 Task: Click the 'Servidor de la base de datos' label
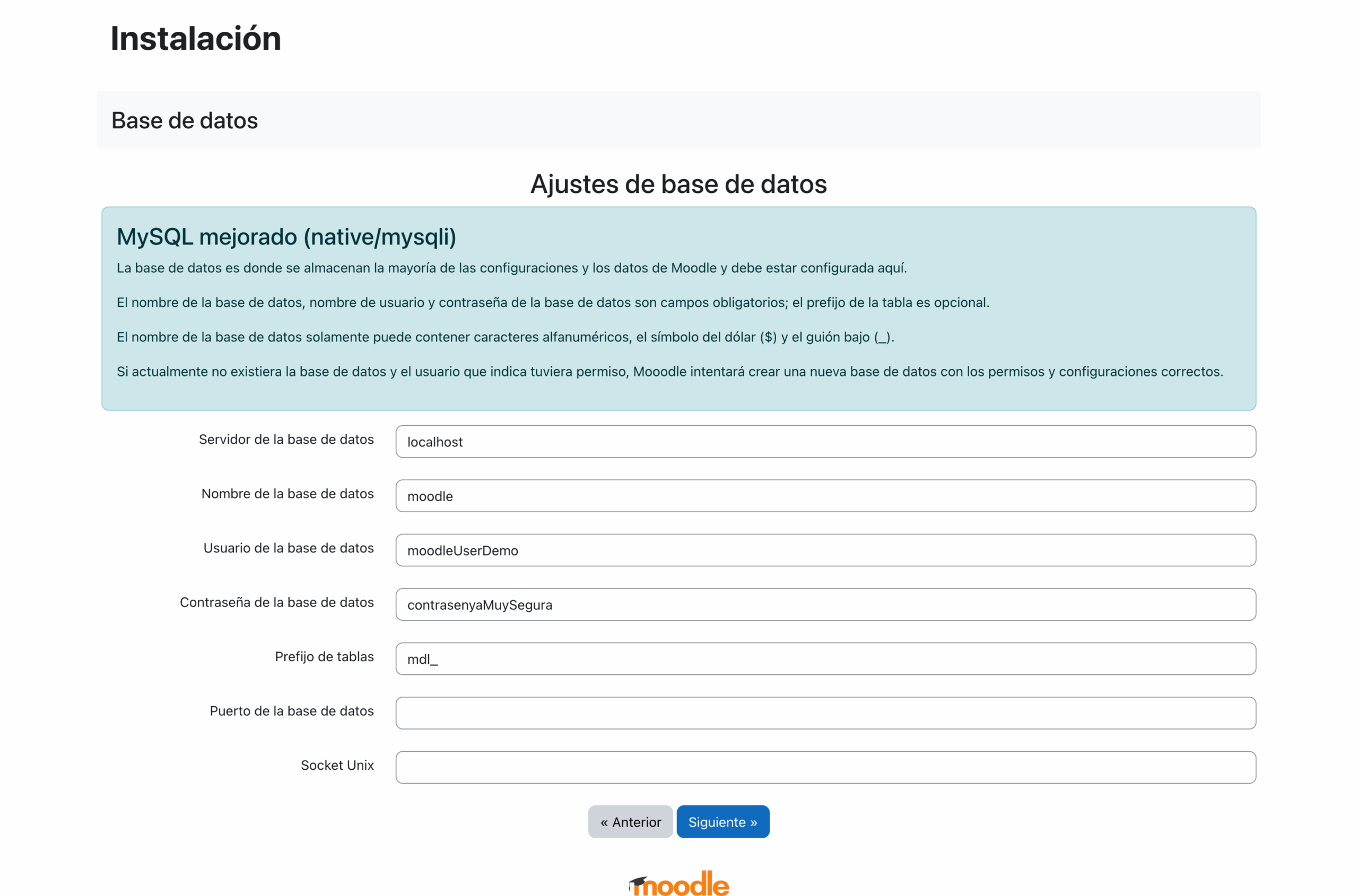[x=286, y=439]
